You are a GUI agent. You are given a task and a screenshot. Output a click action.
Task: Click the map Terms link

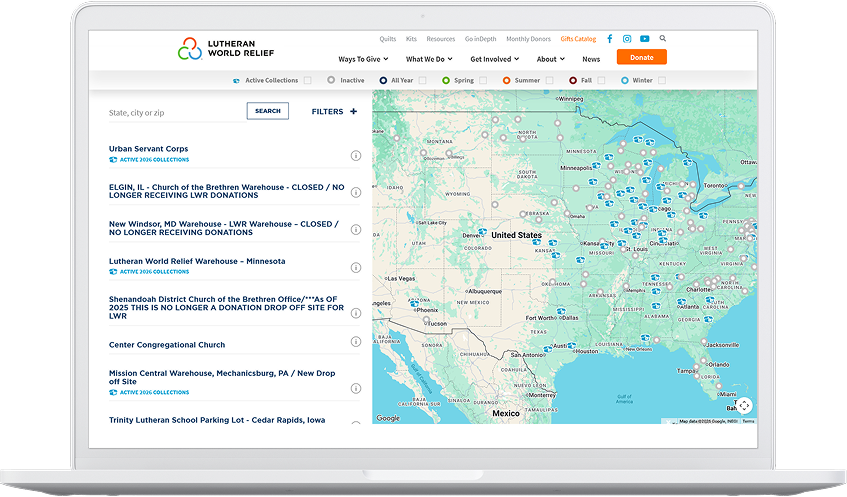tap(748, 421)
